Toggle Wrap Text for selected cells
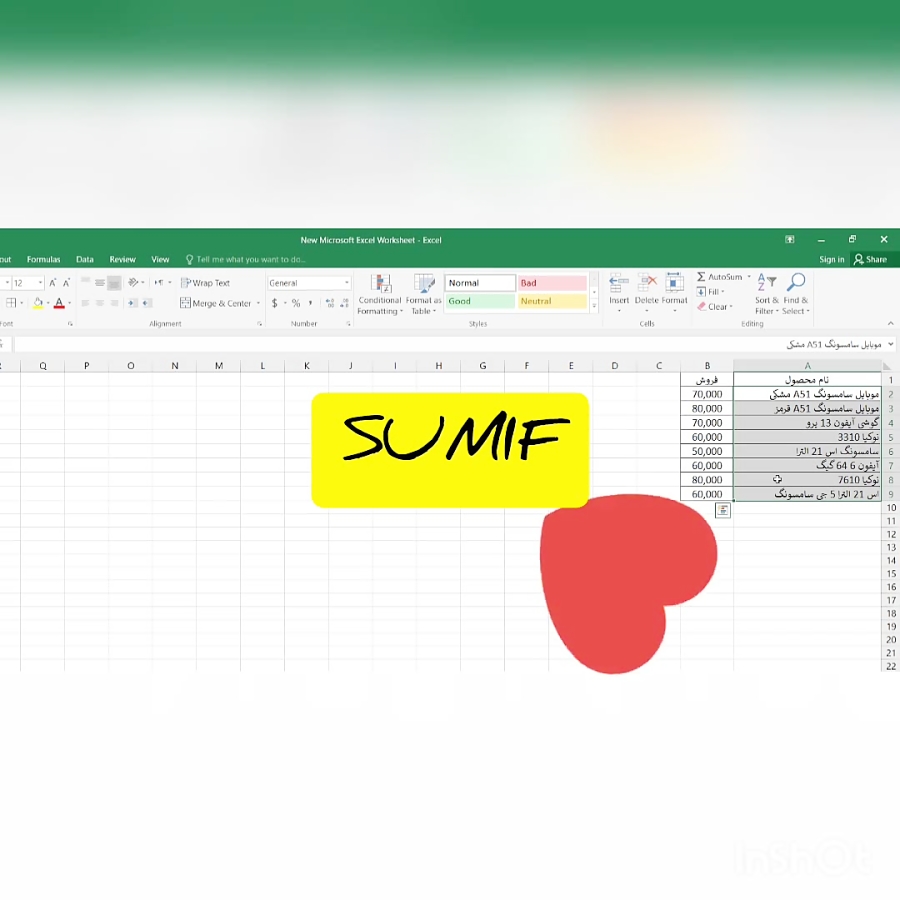The height and width of the screenshot is (900, 900). (205, 283)
